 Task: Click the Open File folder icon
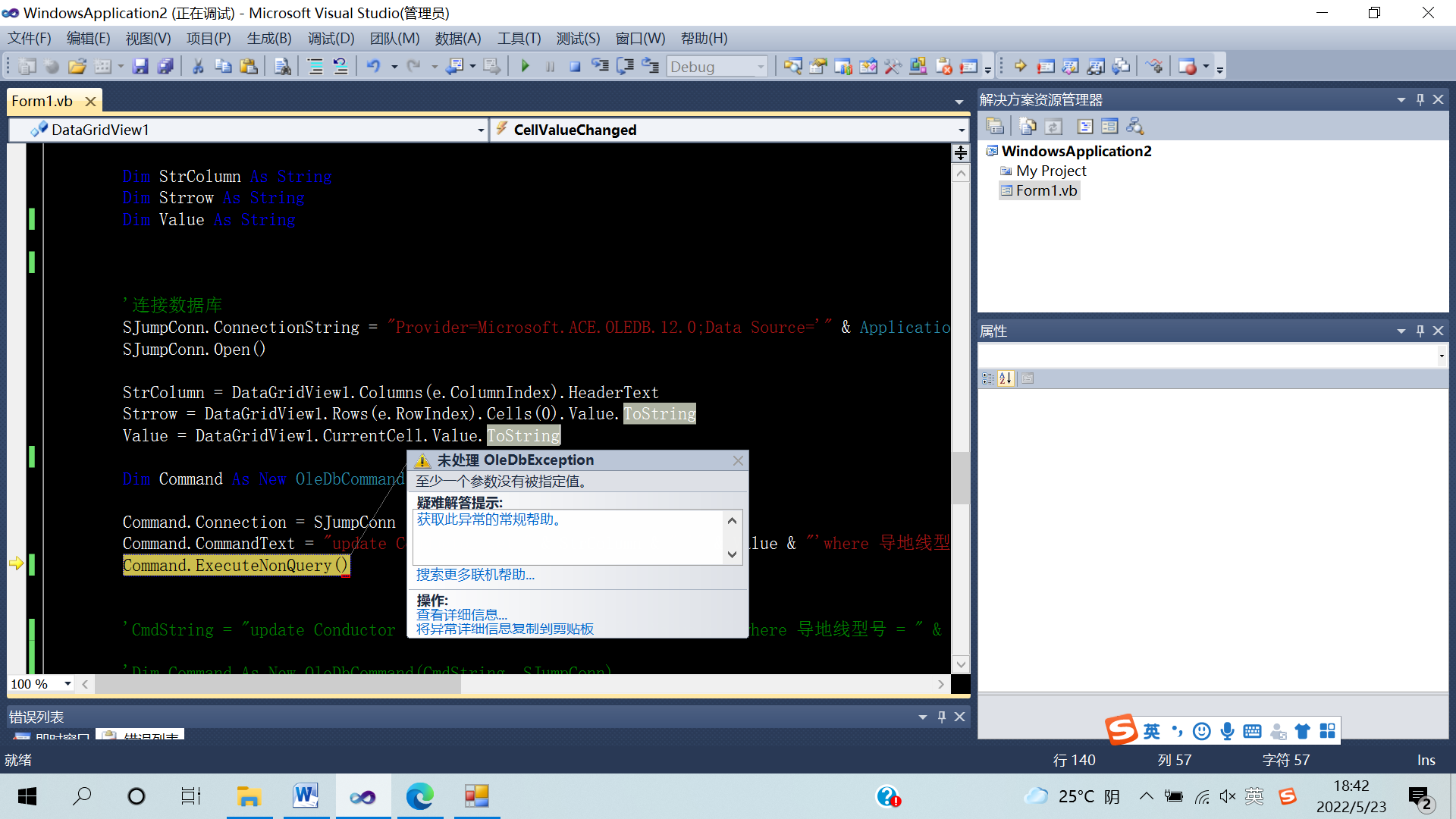(77, 67)
